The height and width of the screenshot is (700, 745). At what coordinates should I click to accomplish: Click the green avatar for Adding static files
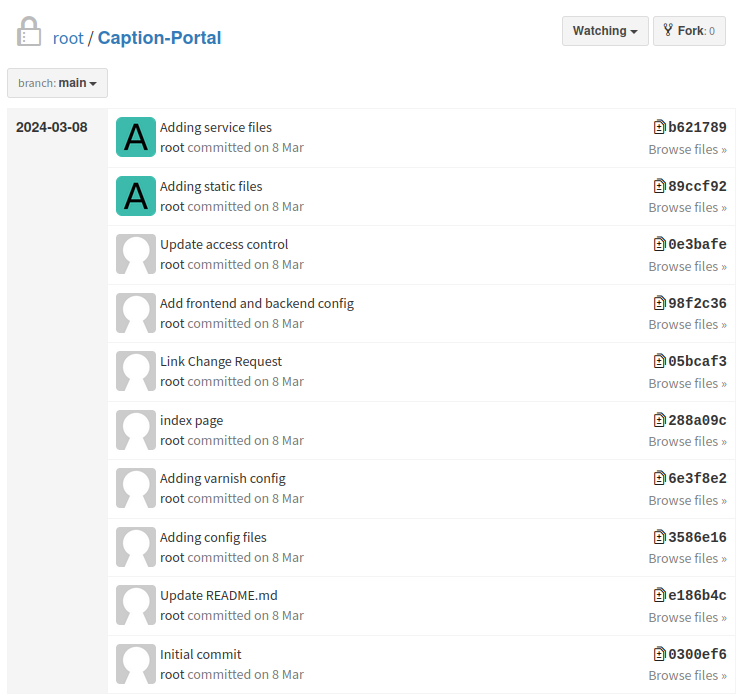136,196
